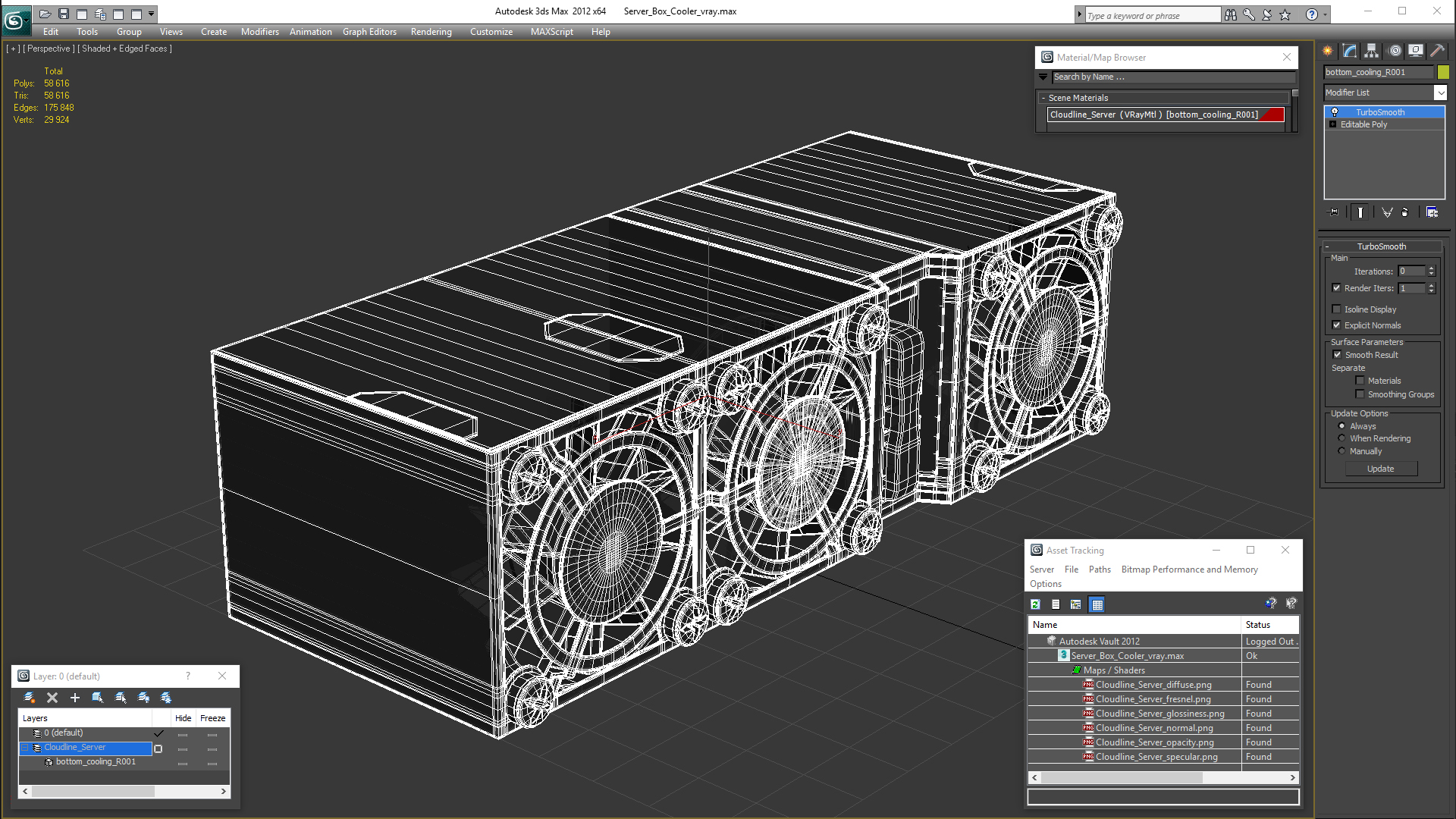Increase Render Iters spinner value

[x=1432, y=285]
